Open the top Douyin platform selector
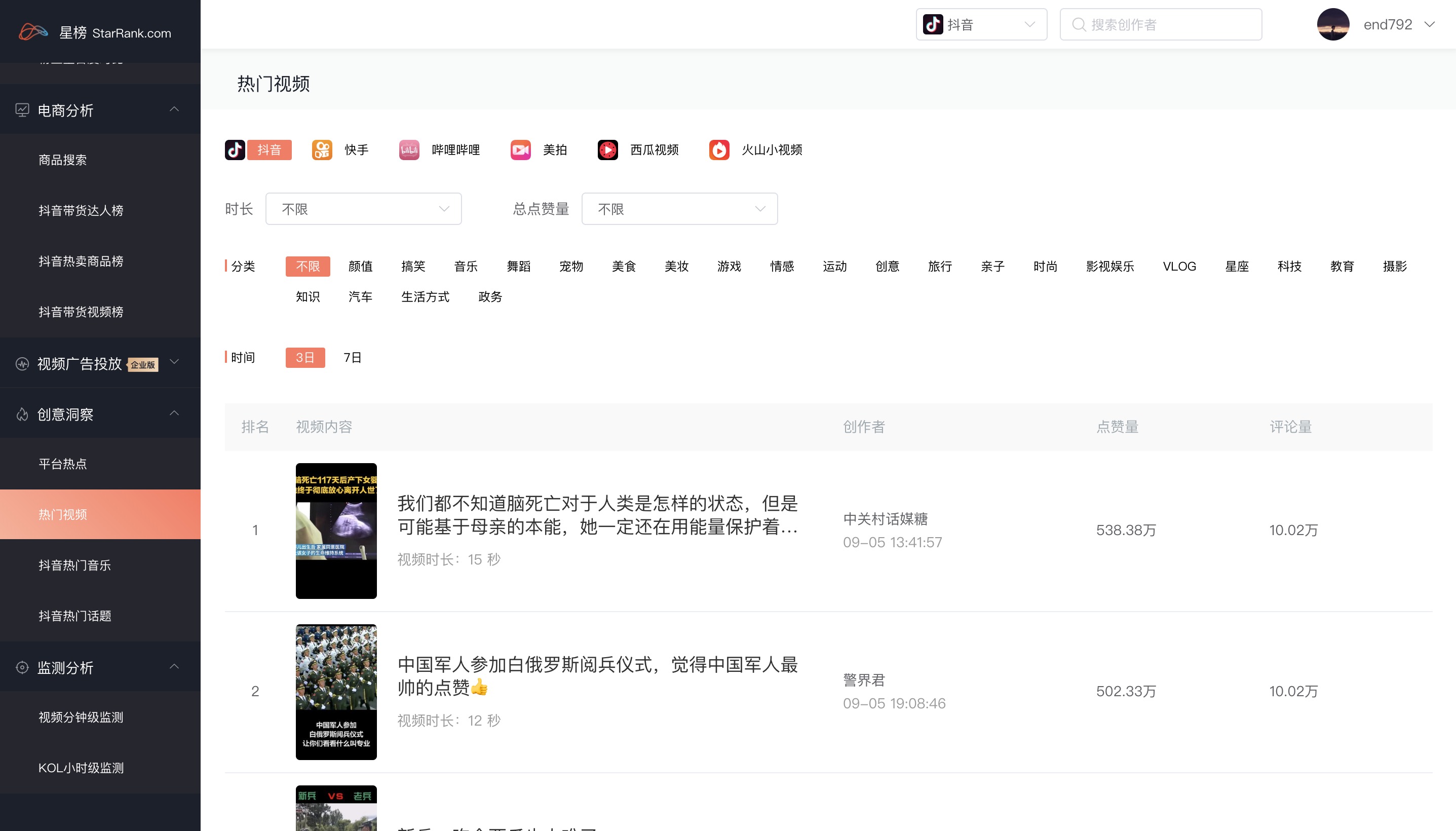 [x=981, y=24]
